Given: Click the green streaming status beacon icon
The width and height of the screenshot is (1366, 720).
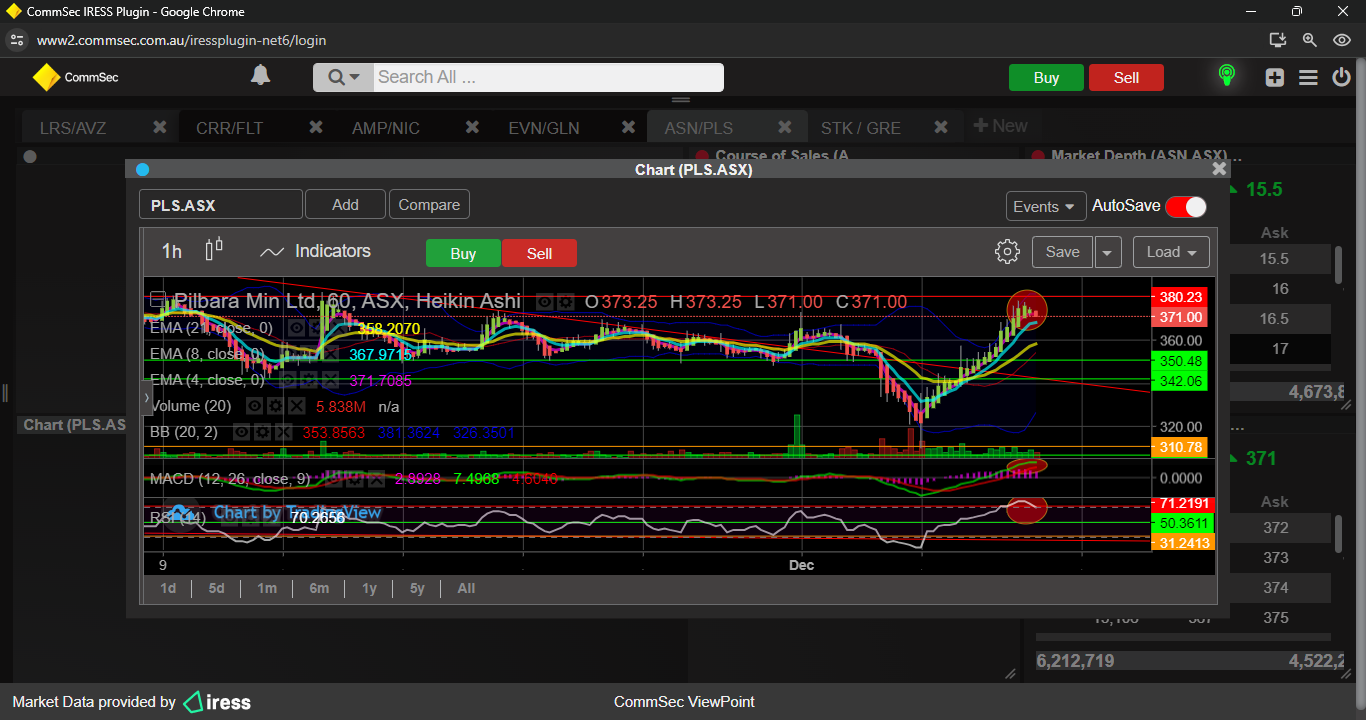Looking at the screenshot, I should click(x=1226, y=76).
